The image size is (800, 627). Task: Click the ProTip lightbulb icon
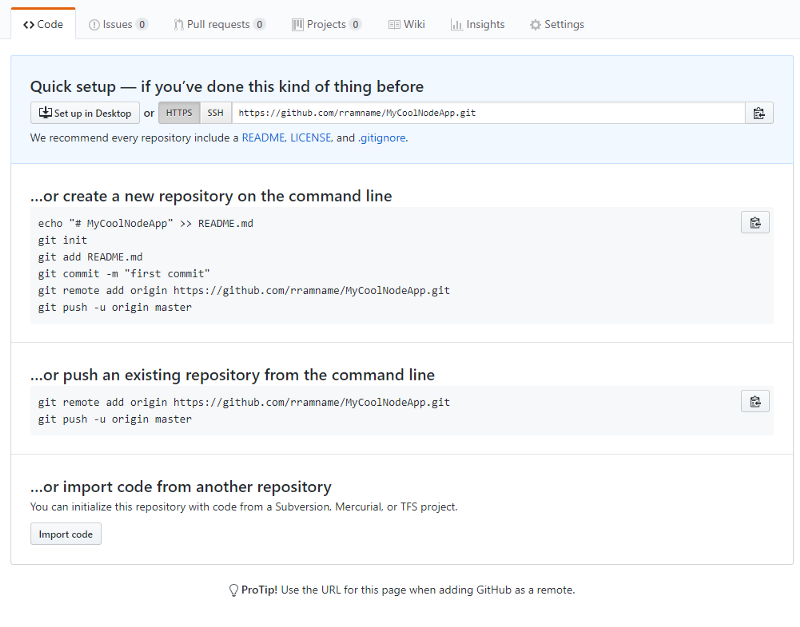click(233, 590)
